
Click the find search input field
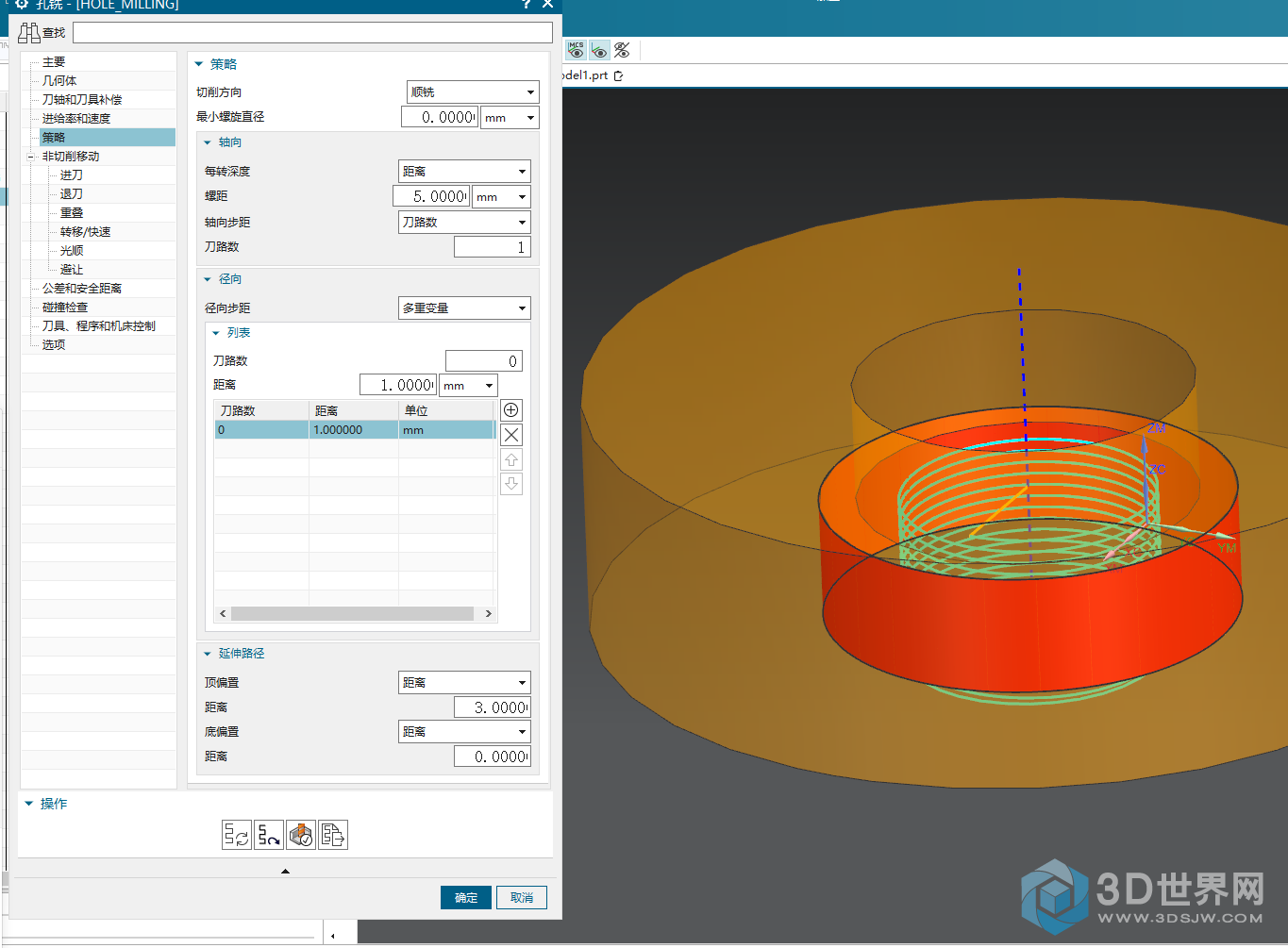tap(312, 33)
